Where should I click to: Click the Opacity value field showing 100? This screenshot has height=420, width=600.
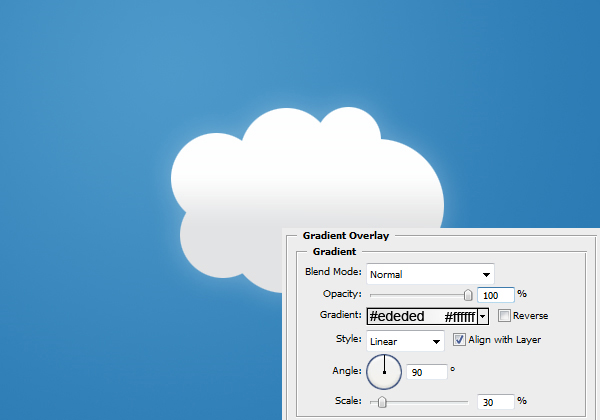(x=496, y=295)
